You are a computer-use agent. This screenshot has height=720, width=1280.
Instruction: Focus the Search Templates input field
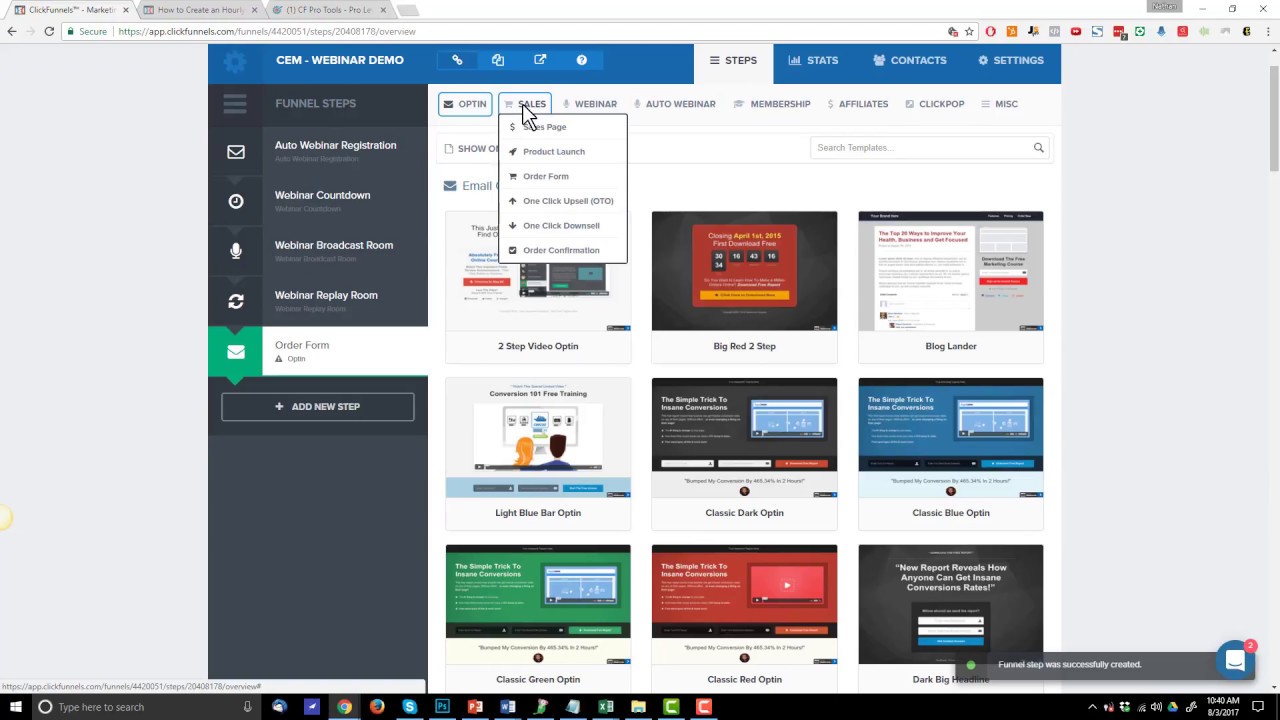click(x=920, y=148)
